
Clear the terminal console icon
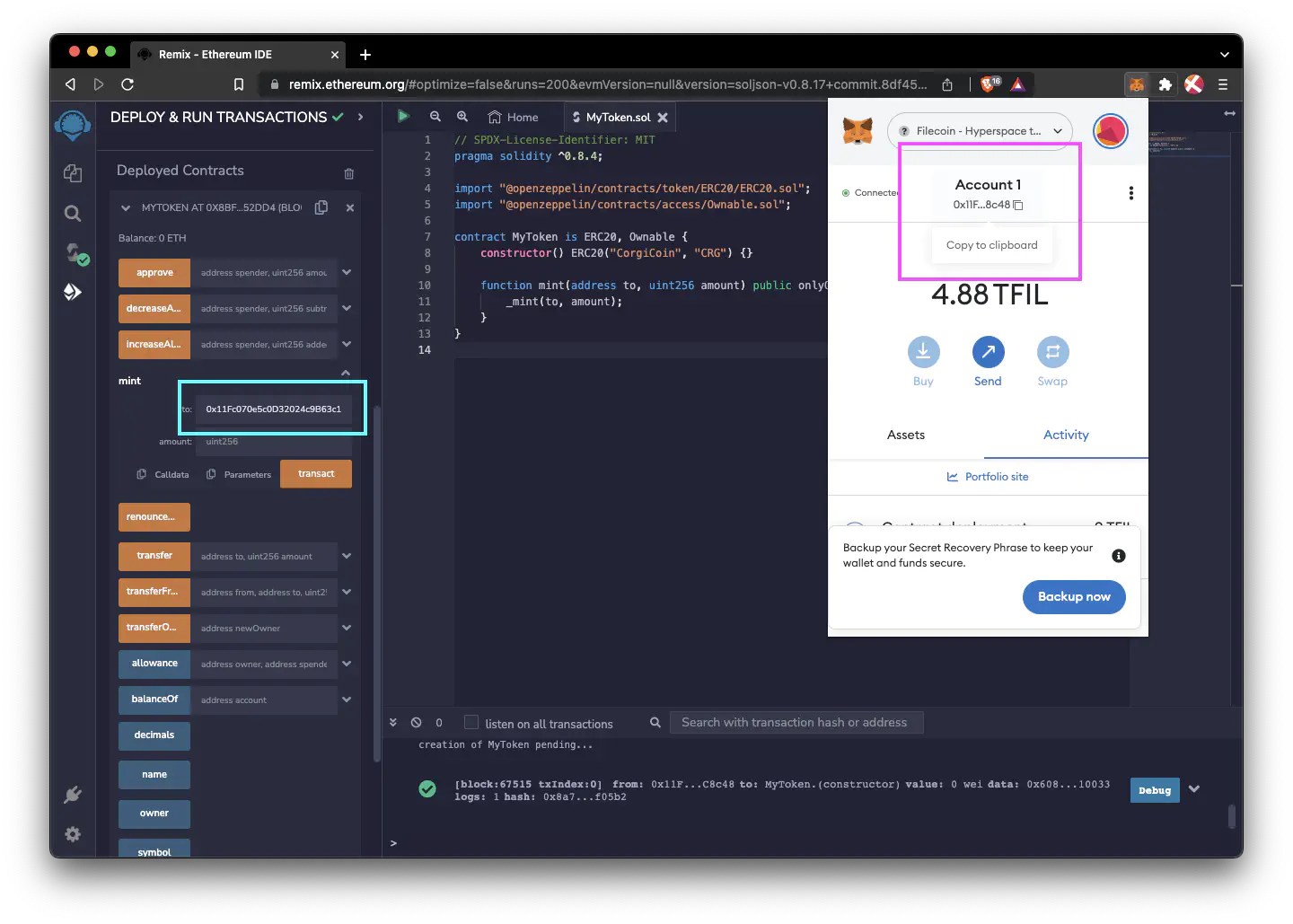click(x=417, y=723)
